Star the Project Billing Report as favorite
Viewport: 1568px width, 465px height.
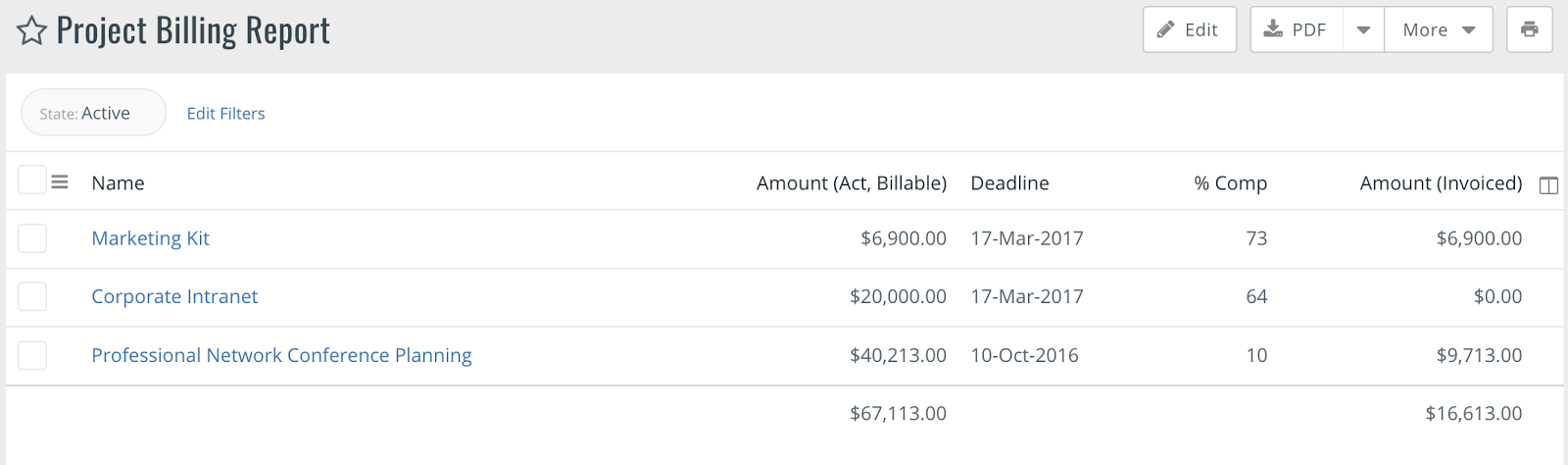coord(31,30)
